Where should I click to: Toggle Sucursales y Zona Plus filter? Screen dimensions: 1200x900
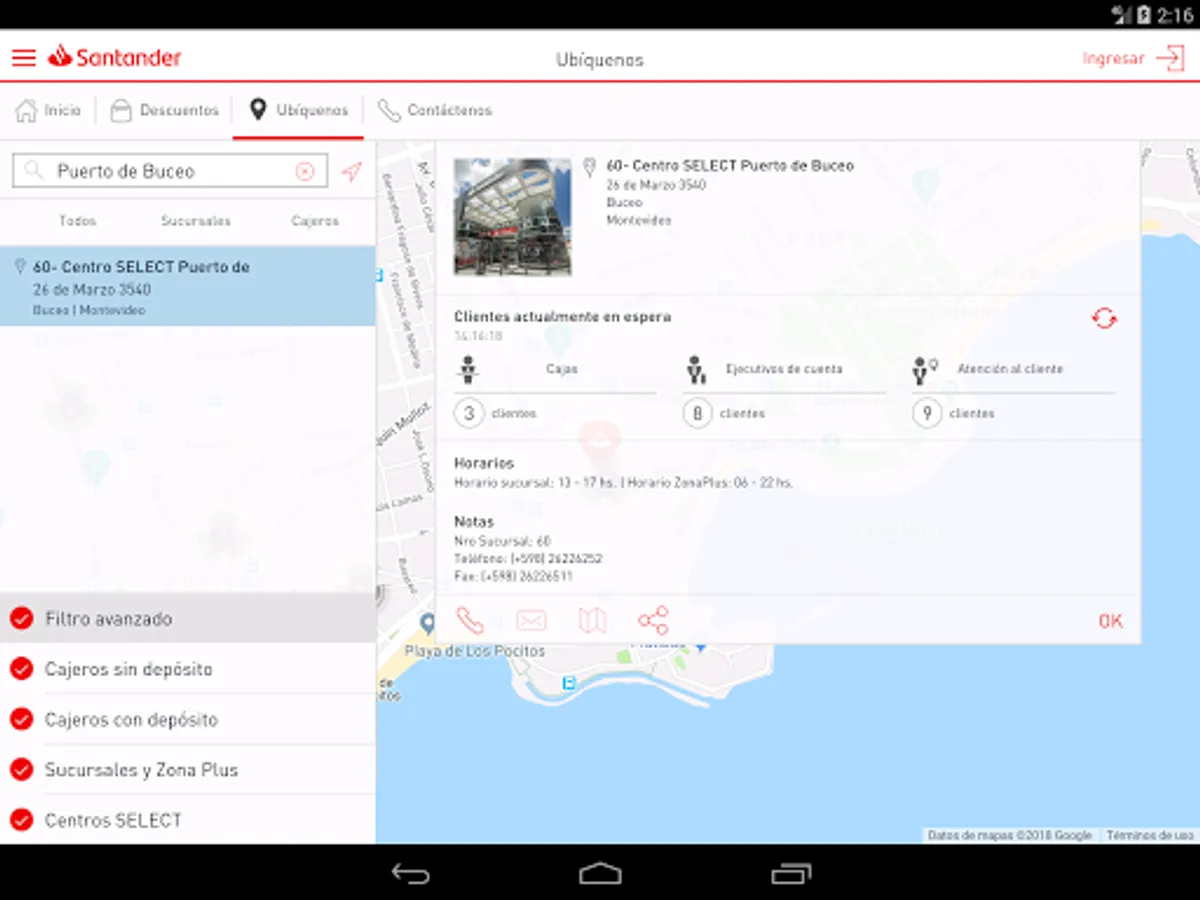pyautogui.click(x=22, y=770)
